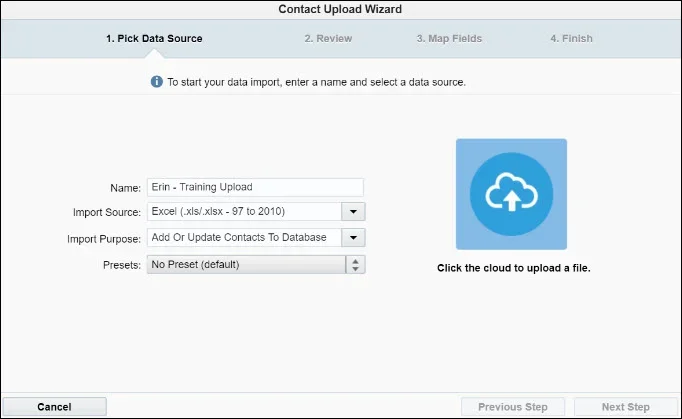The height and width of the screenshot is (419, 682).
Task: Select the Pick Data Source step
Action: tap(154, 39)
